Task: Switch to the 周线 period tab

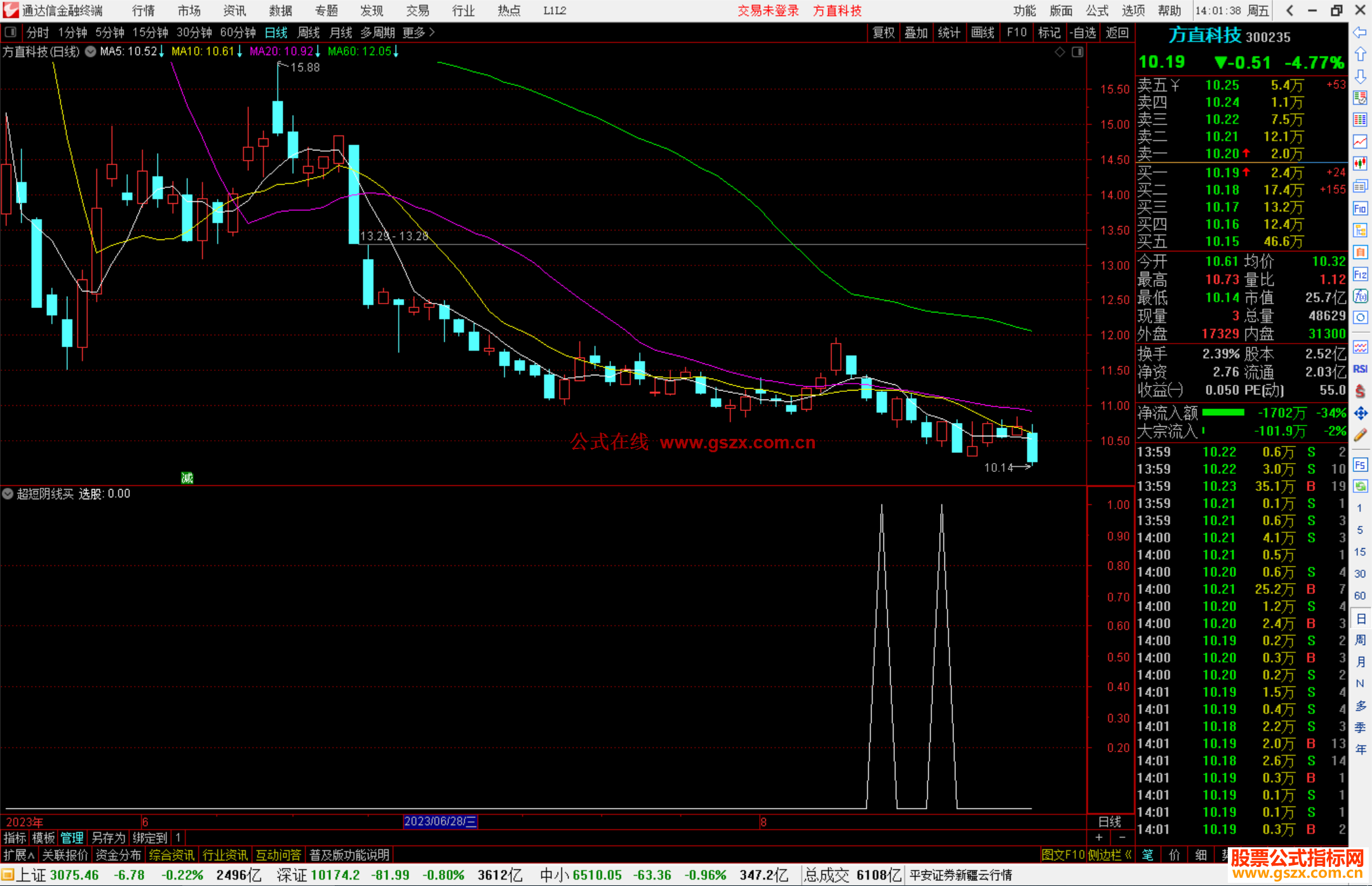Action: (x=309, y=32)
